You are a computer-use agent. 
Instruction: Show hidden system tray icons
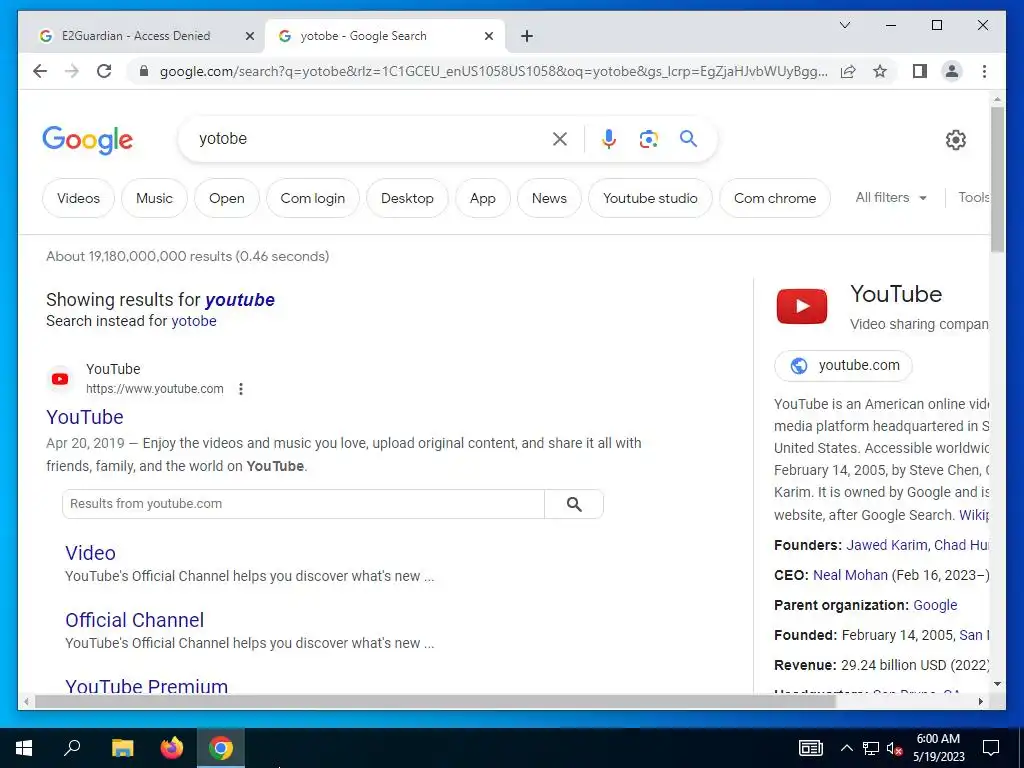click(846, 748)
